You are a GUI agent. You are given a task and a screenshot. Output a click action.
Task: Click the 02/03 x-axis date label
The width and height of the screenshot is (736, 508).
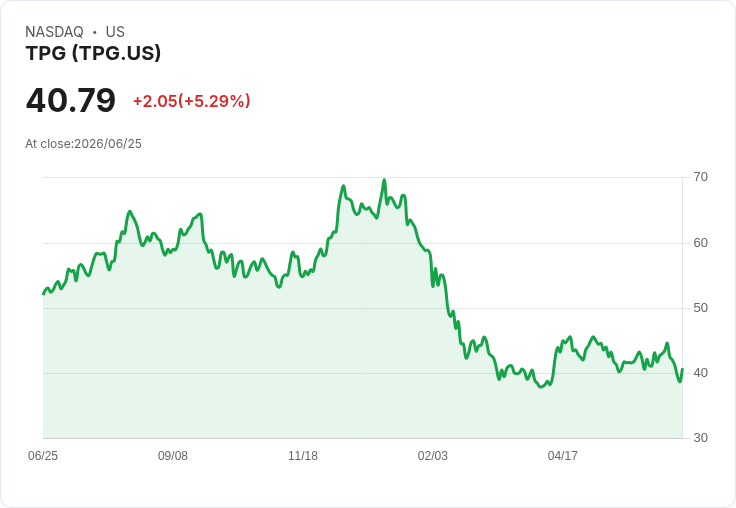pos(433,456)
